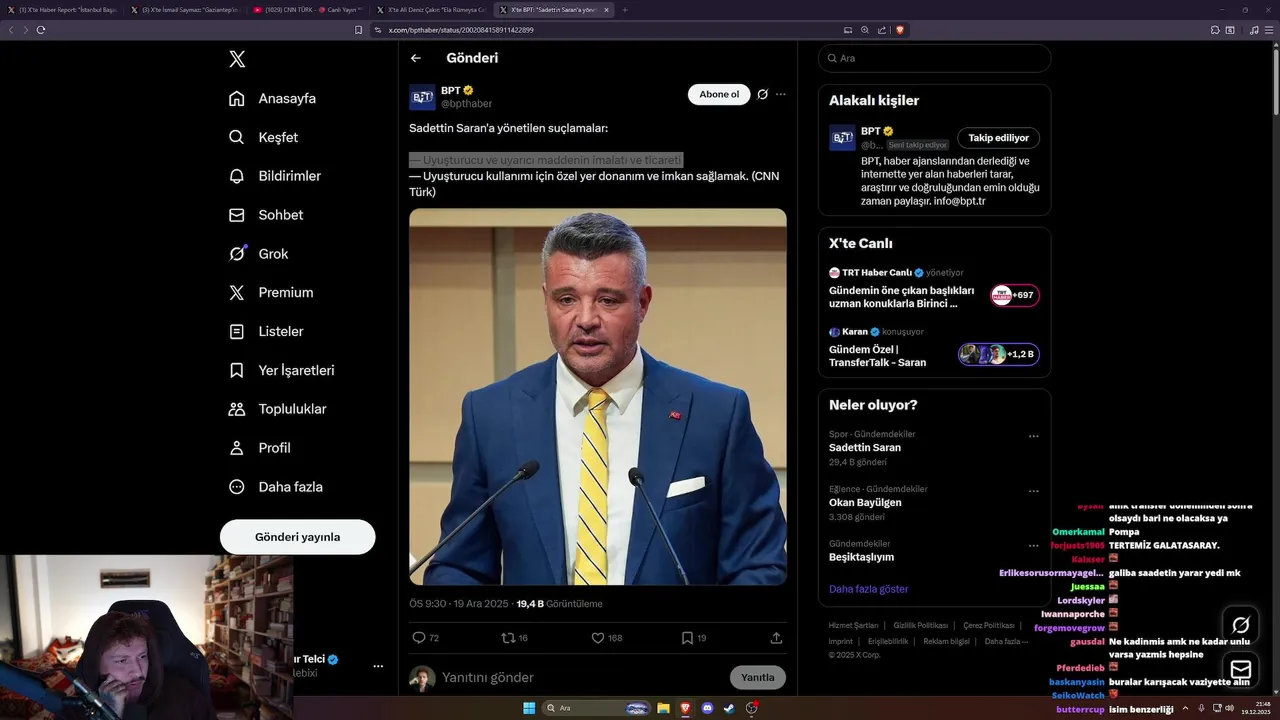
Task: Open Bildirimler notifications
Action: tap(275, 176)
